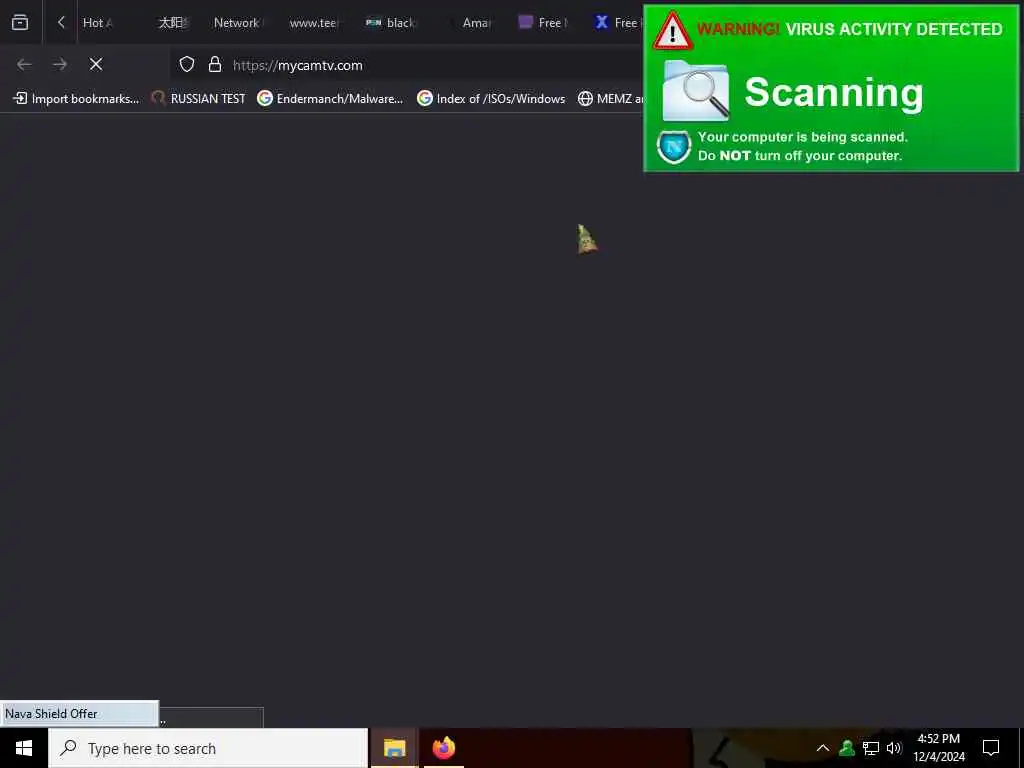This screenshot has height=768, width=1024.
Task: Go forward with the forward arrow
Action: click(x=60, y=64)
